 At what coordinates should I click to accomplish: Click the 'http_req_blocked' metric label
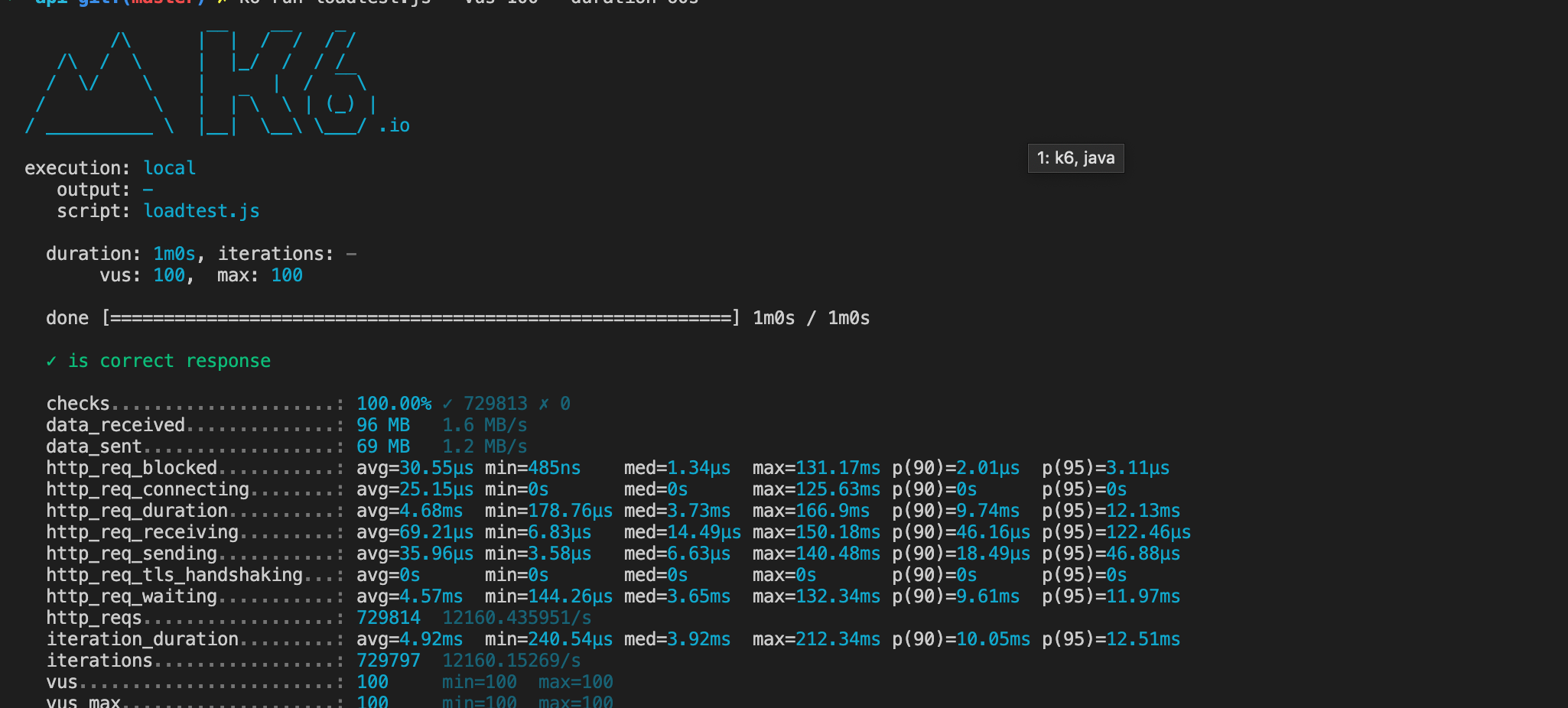pyautogui.click(x=132, y=468)
